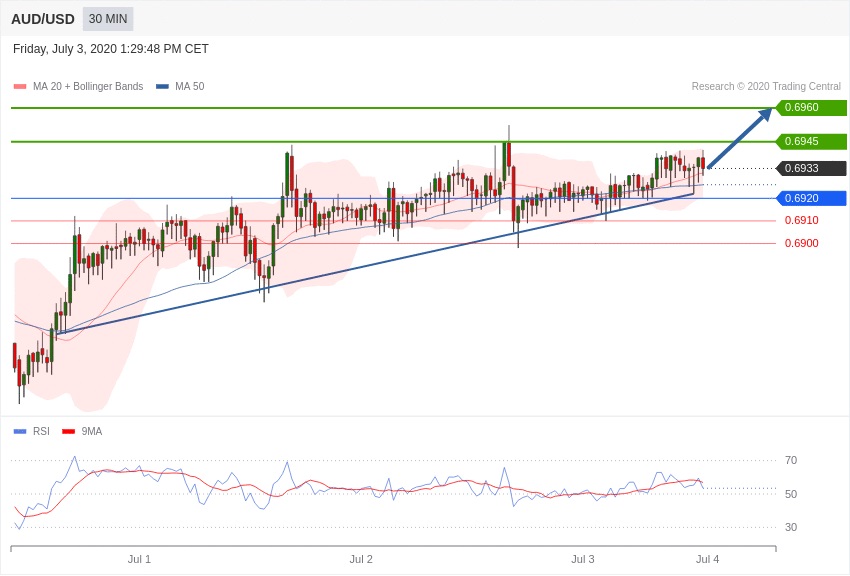The width and height of the screenshot is (850, 576).
Task: Click the blue MA 50 legend swatch
Action: [162, 87]
